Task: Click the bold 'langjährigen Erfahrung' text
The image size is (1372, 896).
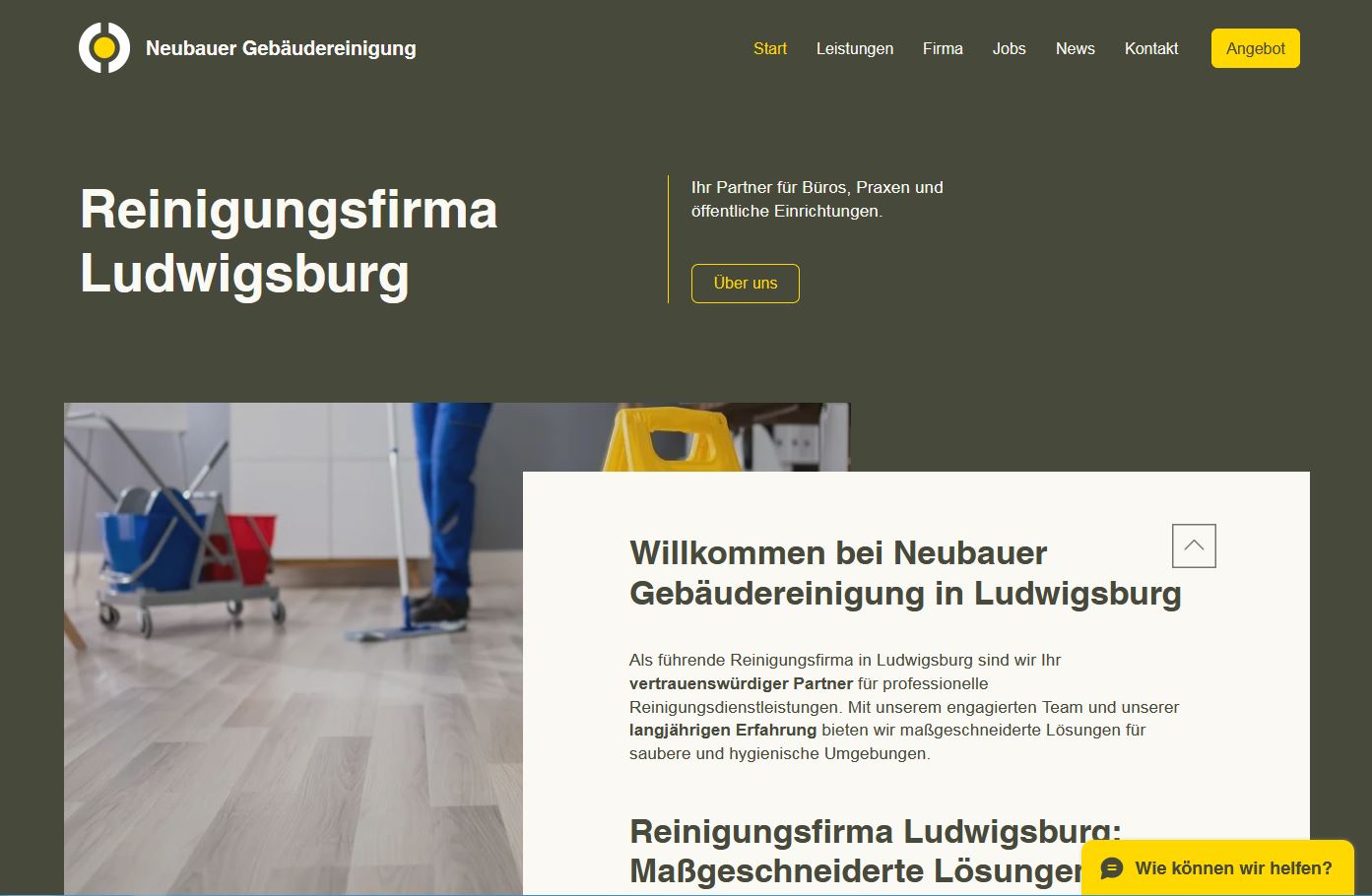Action: pos(723,730)
